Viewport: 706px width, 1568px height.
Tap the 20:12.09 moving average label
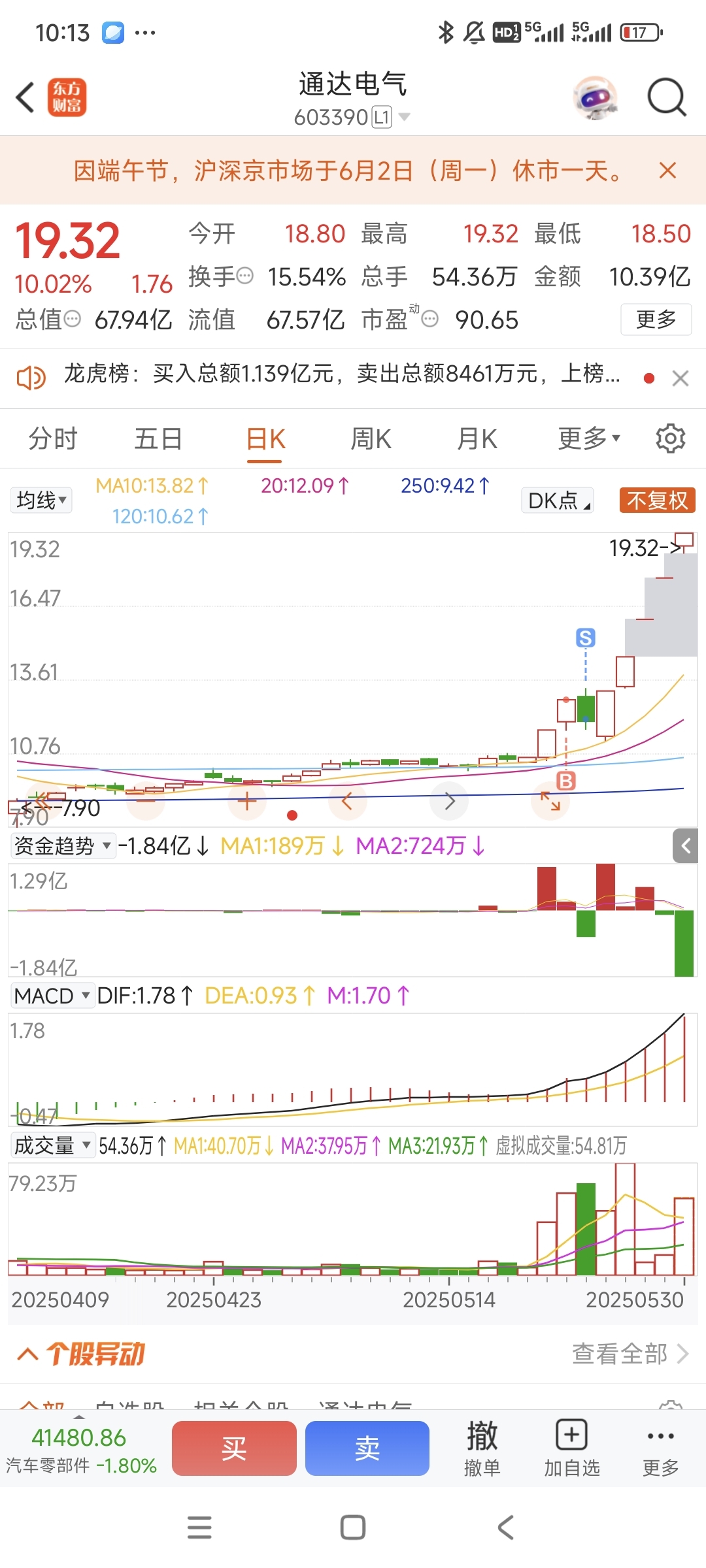(305, 485)
